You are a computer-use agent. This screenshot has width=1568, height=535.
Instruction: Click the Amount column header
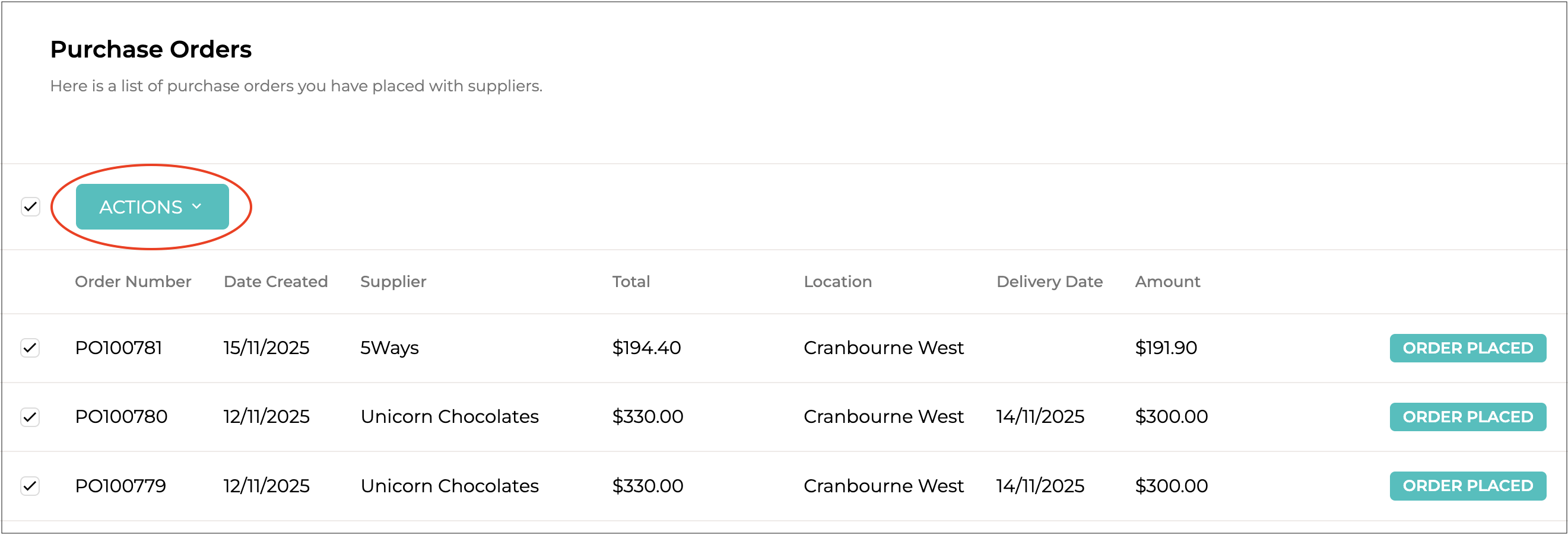click(1167, 282)
